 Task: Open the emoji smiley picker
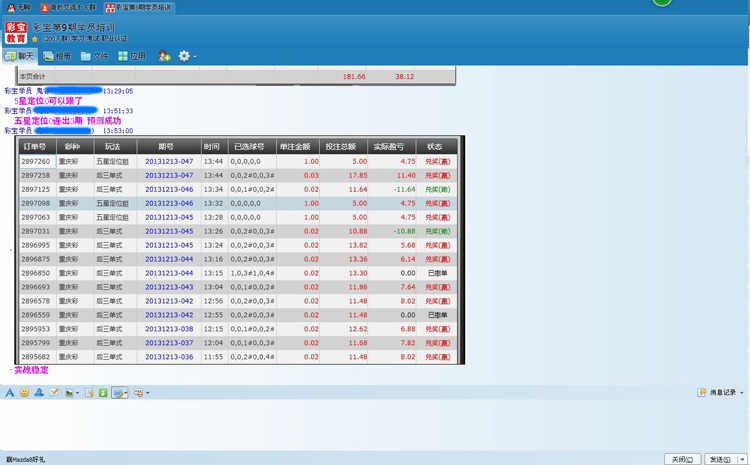click(x=25, y=393)
